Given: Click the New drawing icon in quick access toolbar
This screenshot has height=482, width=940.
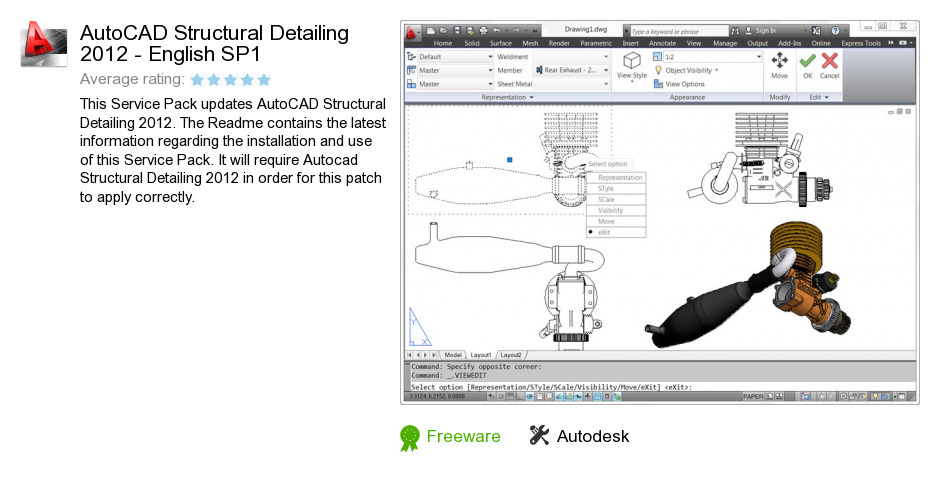Looking at the screenshot, I should (x=430, y=31).
